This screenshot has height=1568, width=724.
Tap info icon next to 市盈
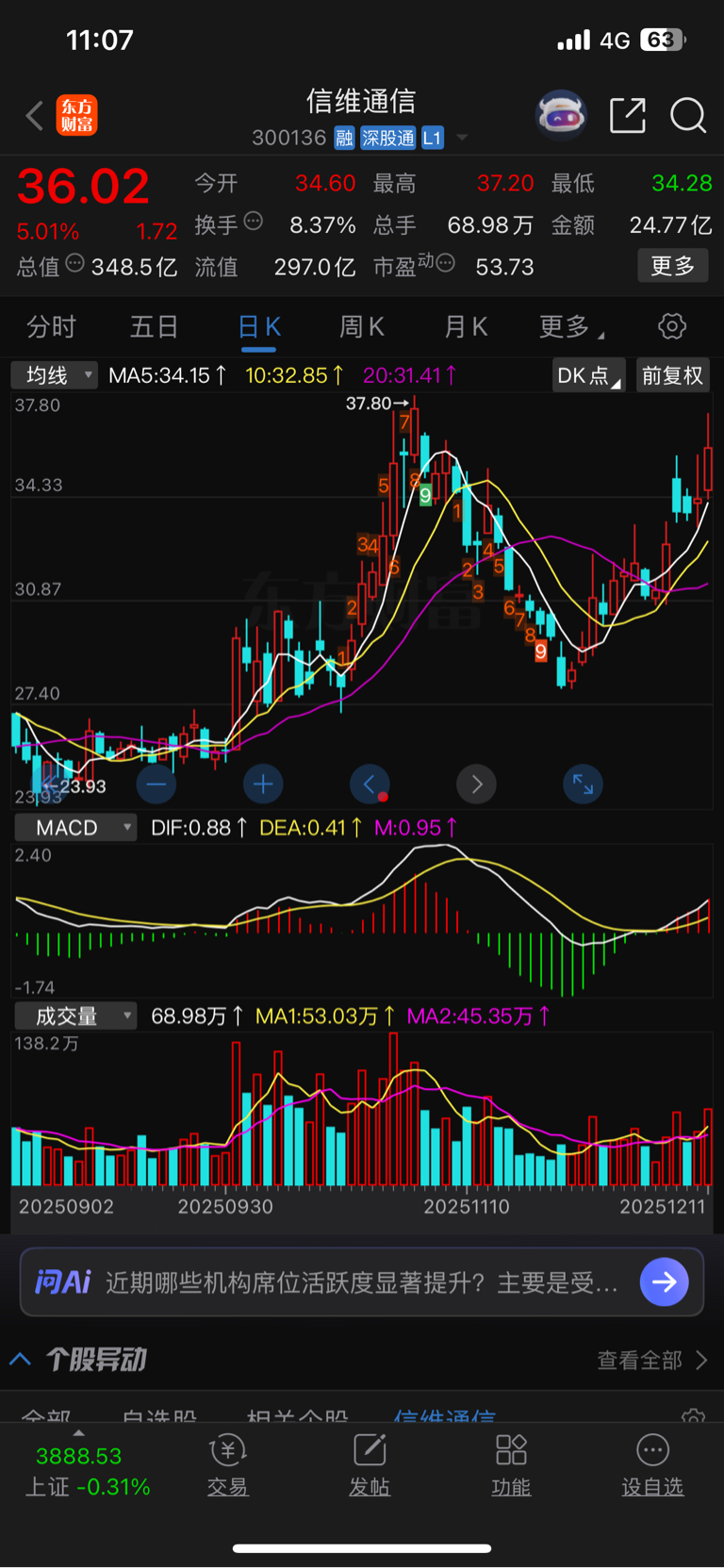pyautogui.click(x=446, y=263)
